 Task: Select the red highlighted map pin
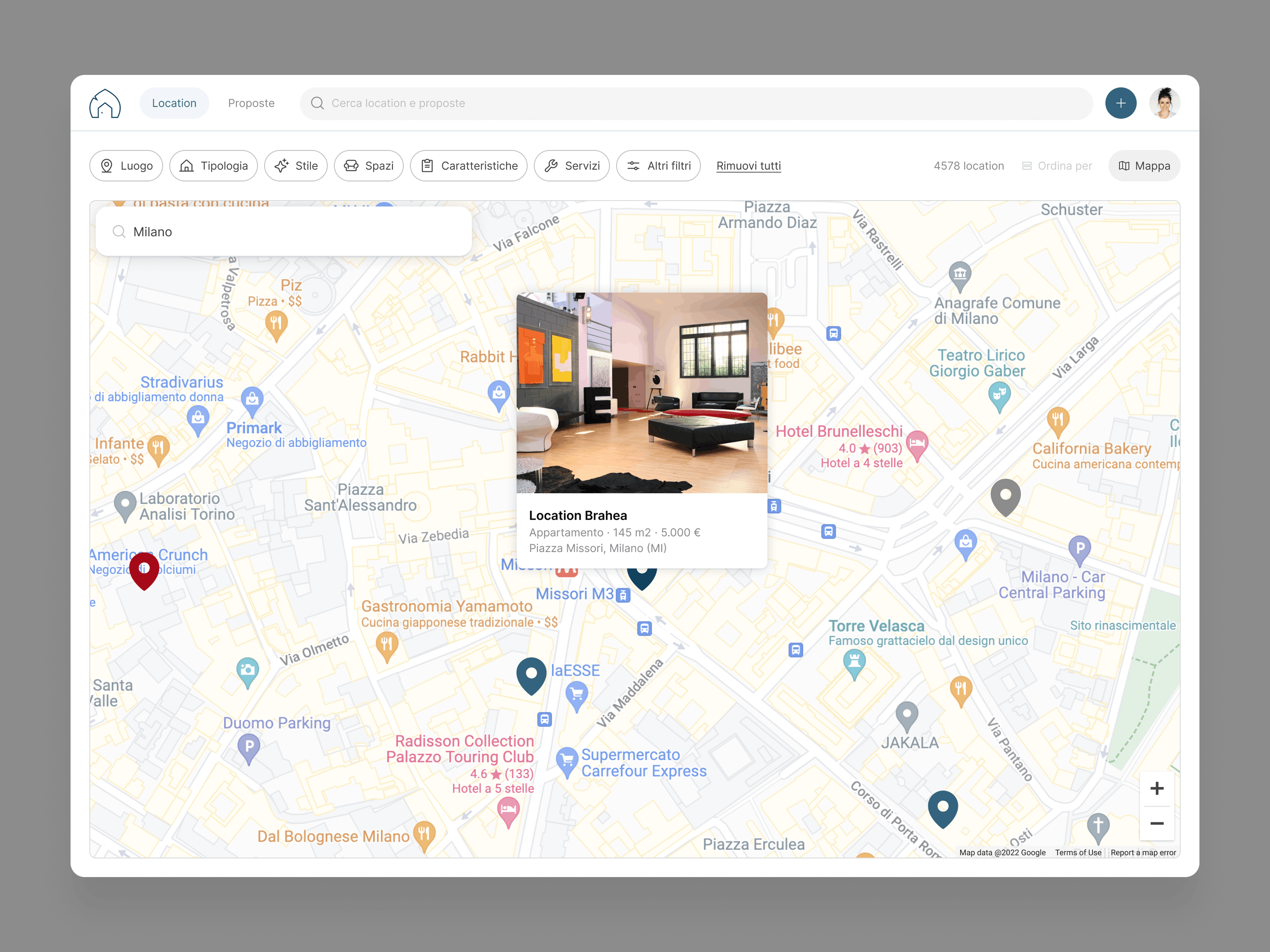click(x=144, y=569)
